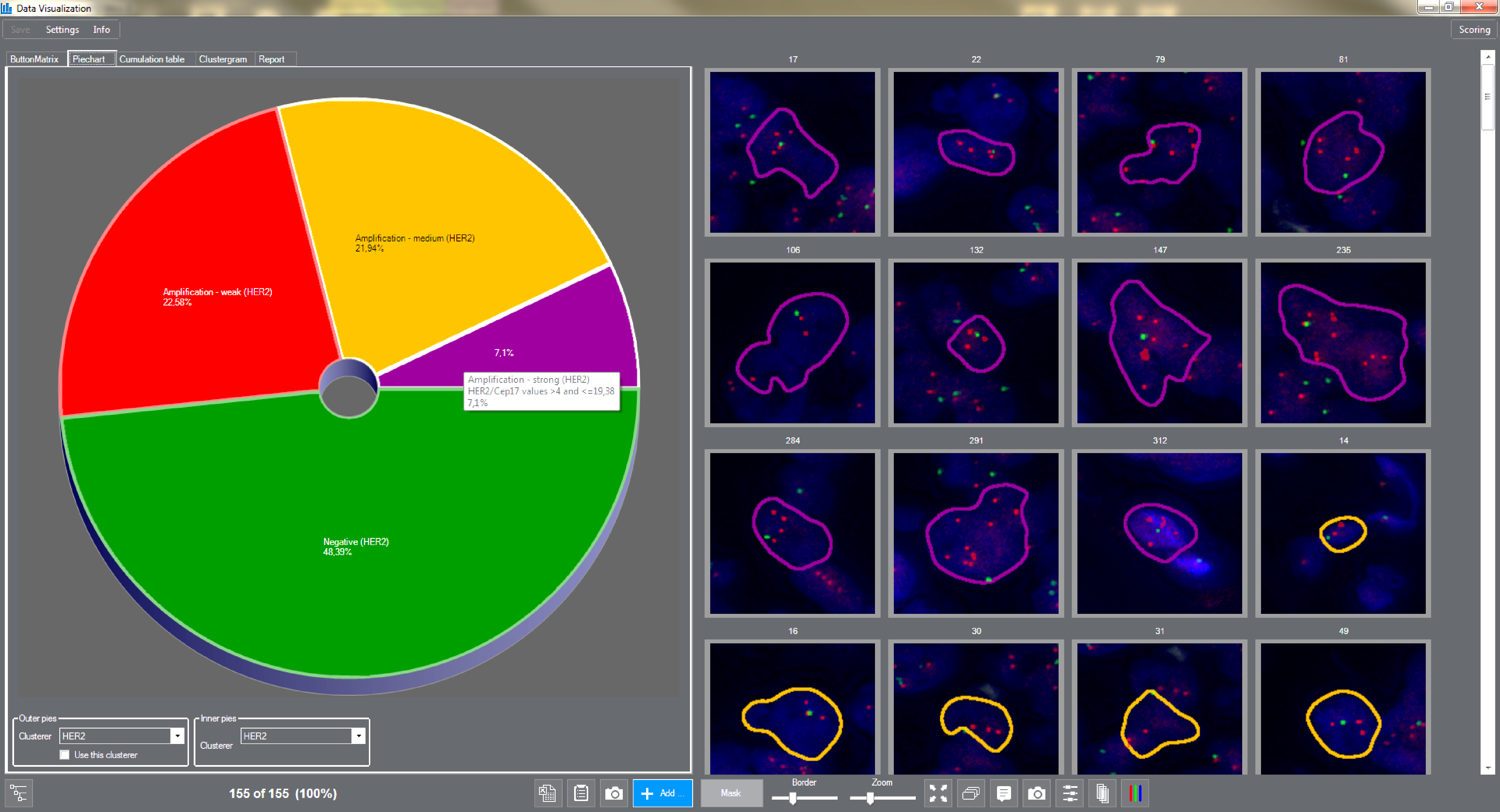
Task: Click the Scoring button
Action: click(1474, 29)
